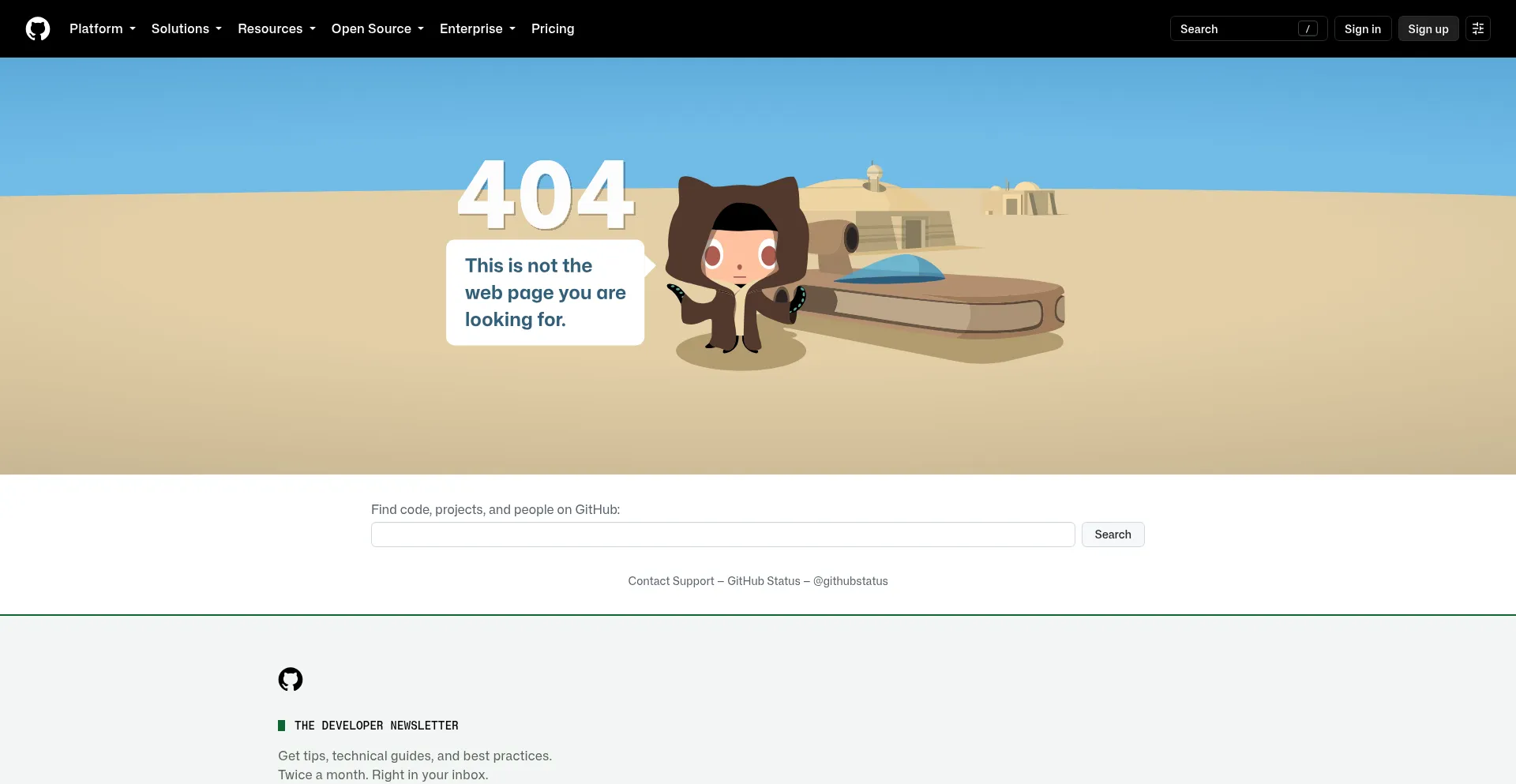Click "Get tips, technical guides, and best practices." text

tap(415, 756)
